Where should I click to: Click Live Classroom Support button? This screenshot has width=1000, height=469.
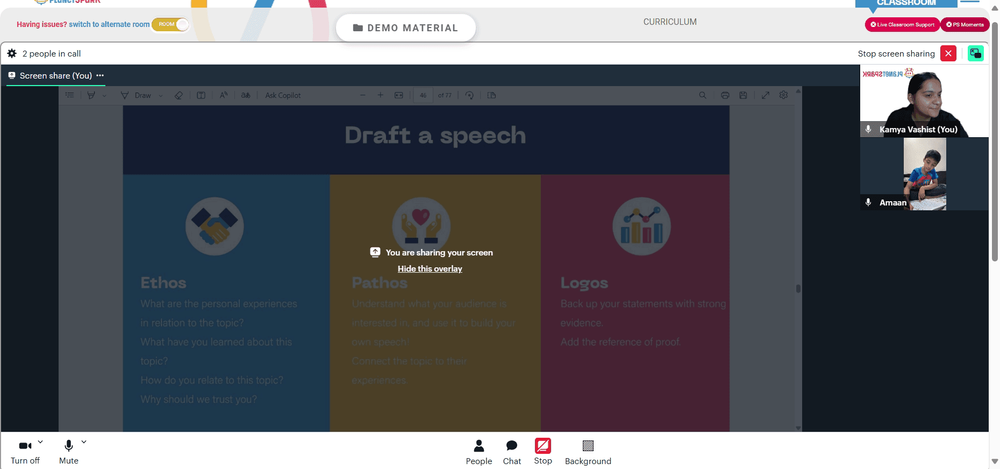tap(902, 24)
